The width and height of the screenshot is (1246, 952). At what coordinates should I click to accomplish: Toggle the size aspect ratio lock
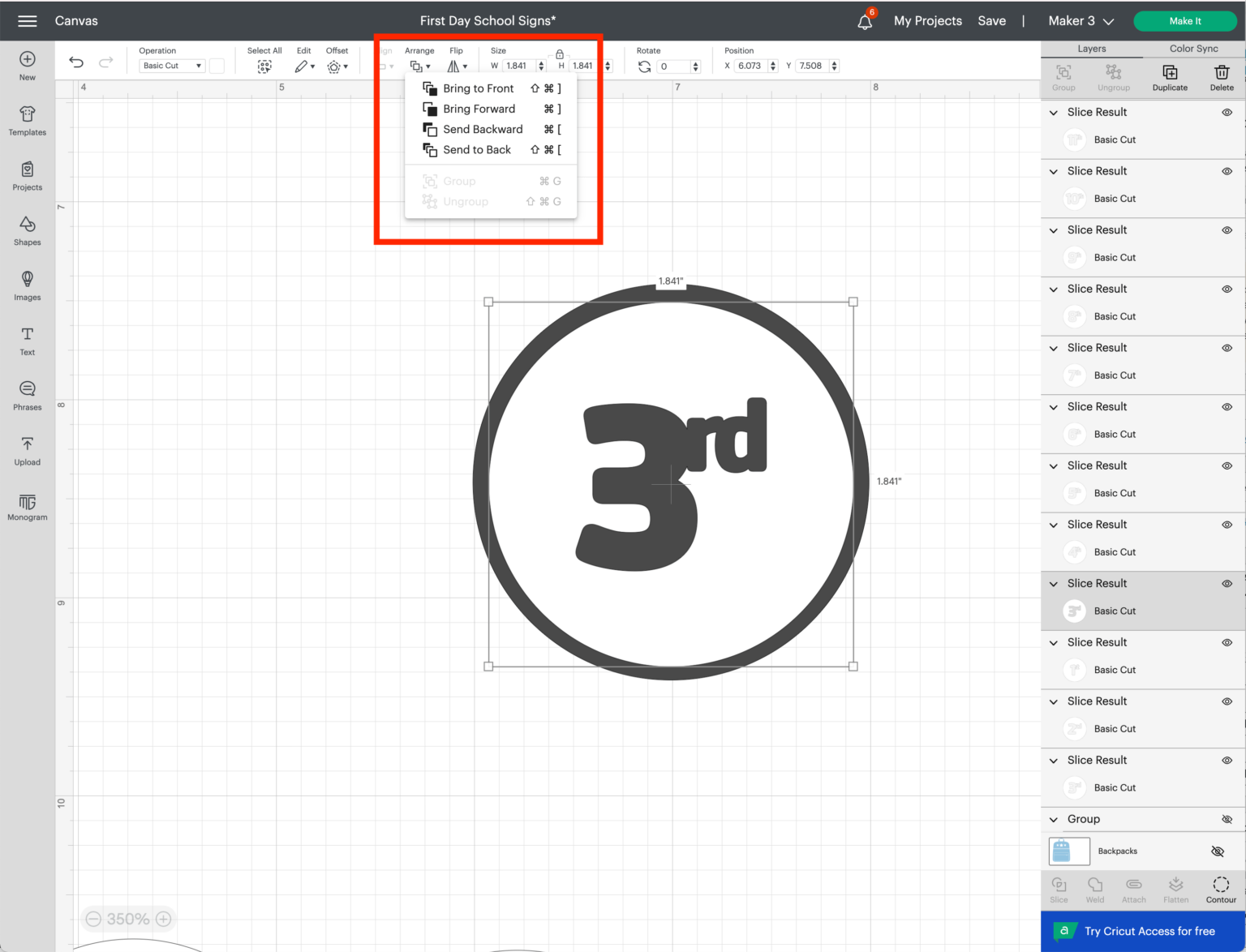click(x=559, y=54)
